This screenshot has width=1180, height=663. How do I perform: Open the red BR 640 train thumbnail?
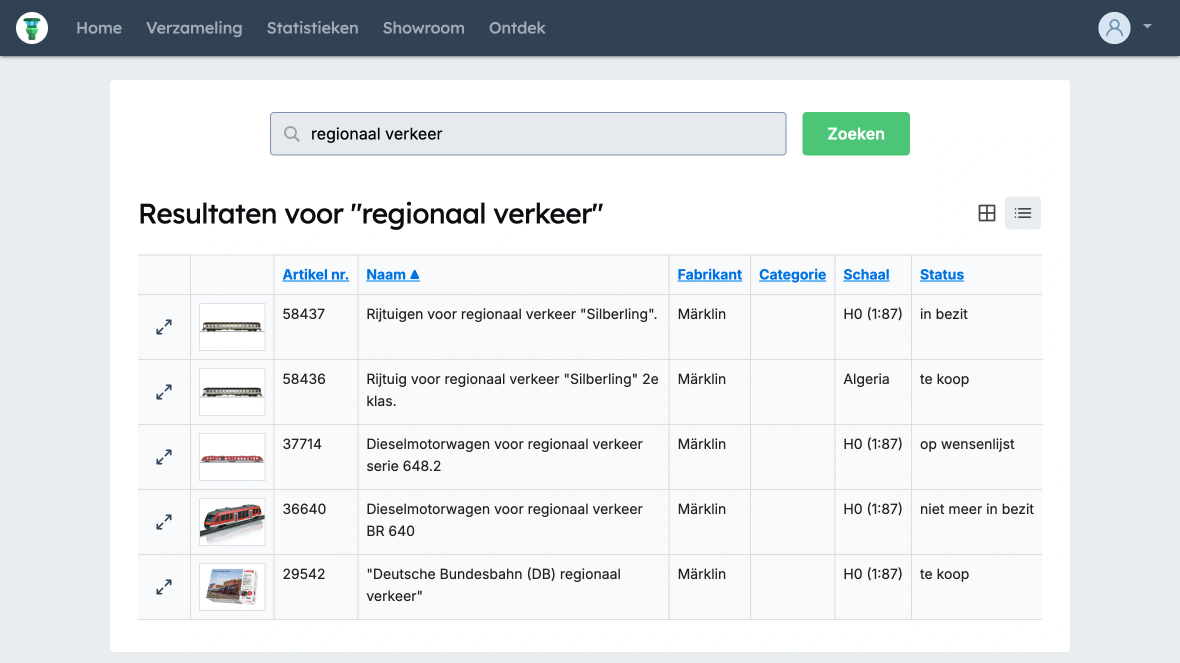pyautogui.click(x=232, y=522)
